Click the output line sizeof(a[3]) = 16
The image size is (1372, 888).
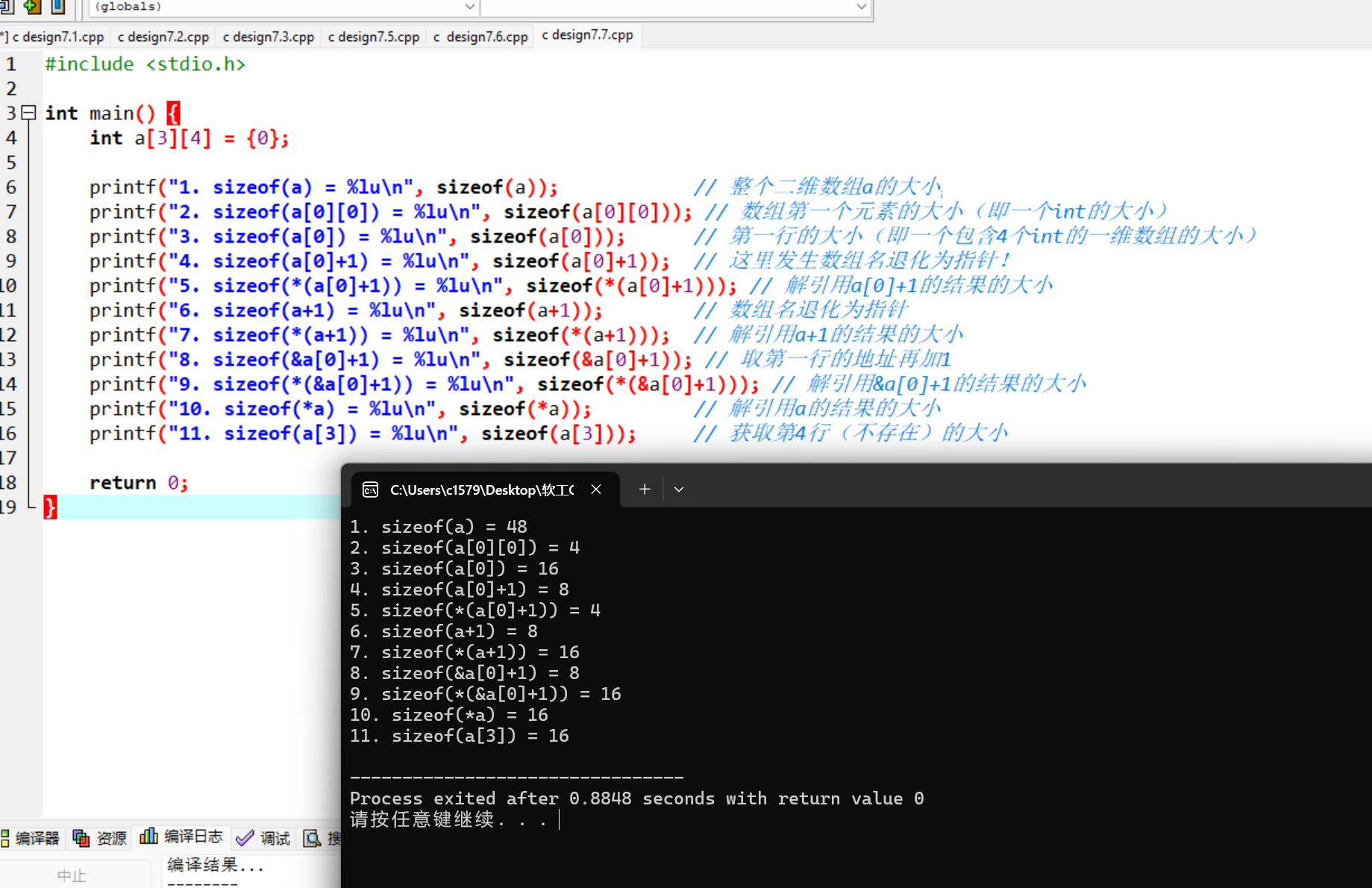pos(460,736)
